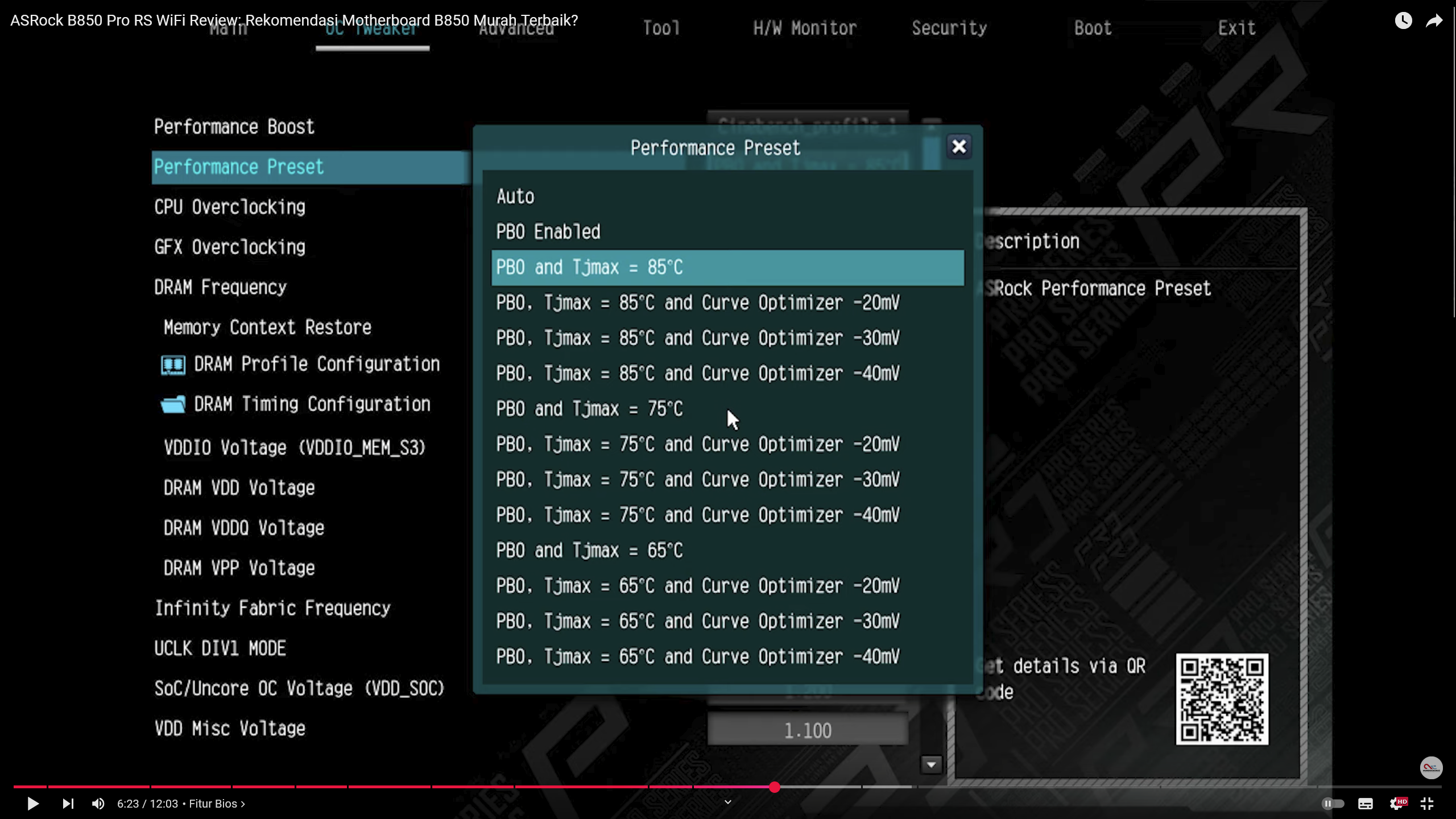Mute the video volume

(98, 804)
